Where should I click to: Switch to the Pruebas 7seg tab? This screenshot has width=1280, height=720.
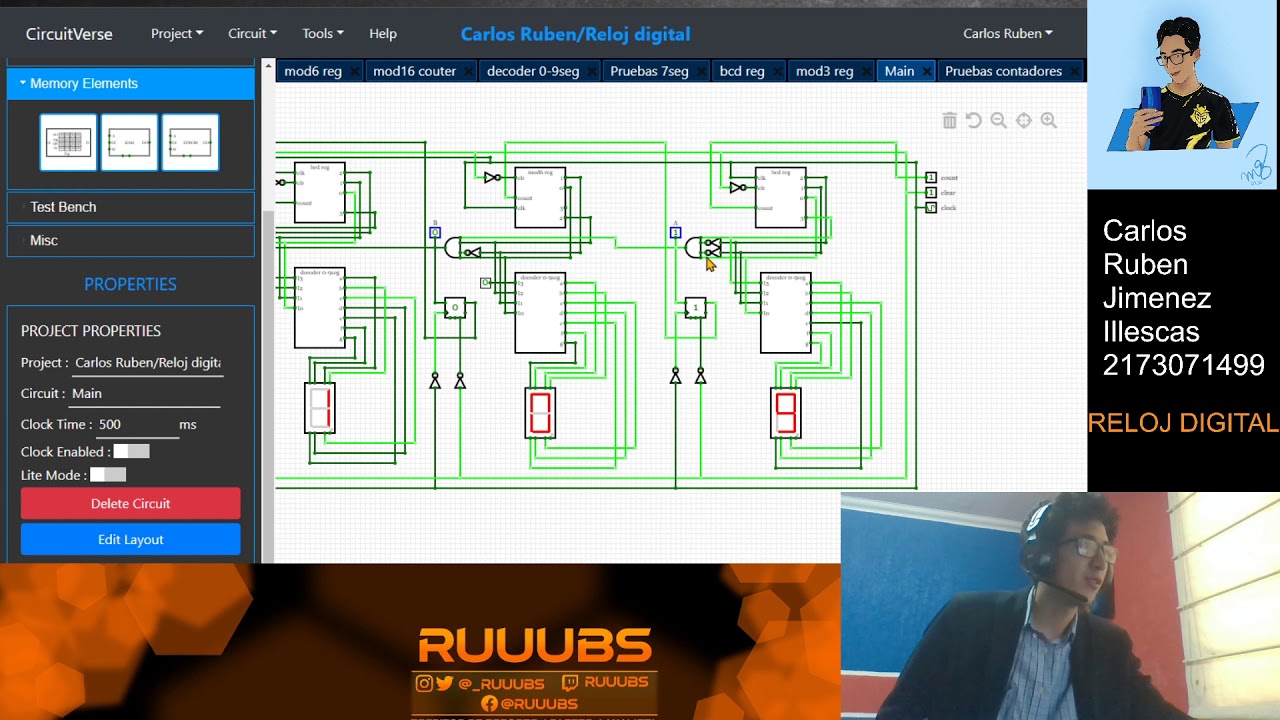649,71
